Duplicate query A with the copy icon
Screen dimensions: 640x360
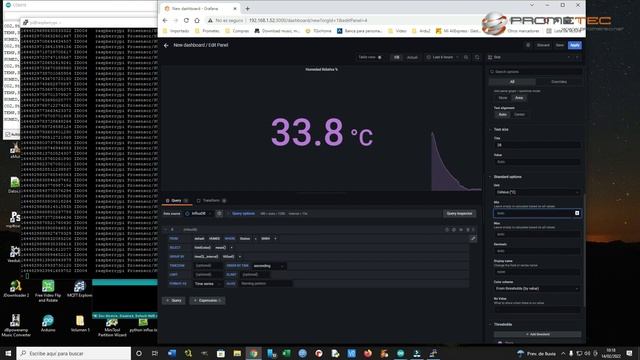[x=453, y=230]
